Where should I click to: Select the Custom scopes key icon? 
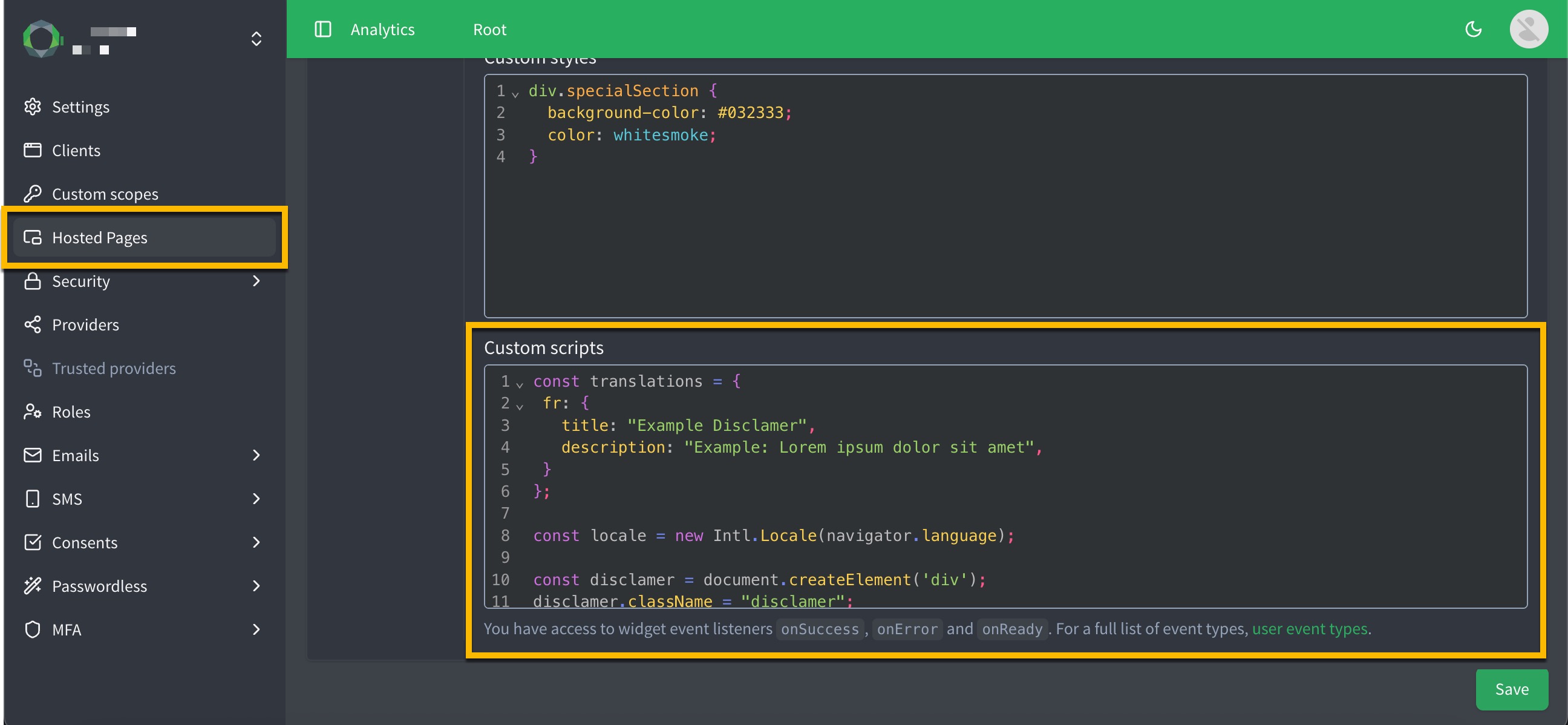click(33, 194)
